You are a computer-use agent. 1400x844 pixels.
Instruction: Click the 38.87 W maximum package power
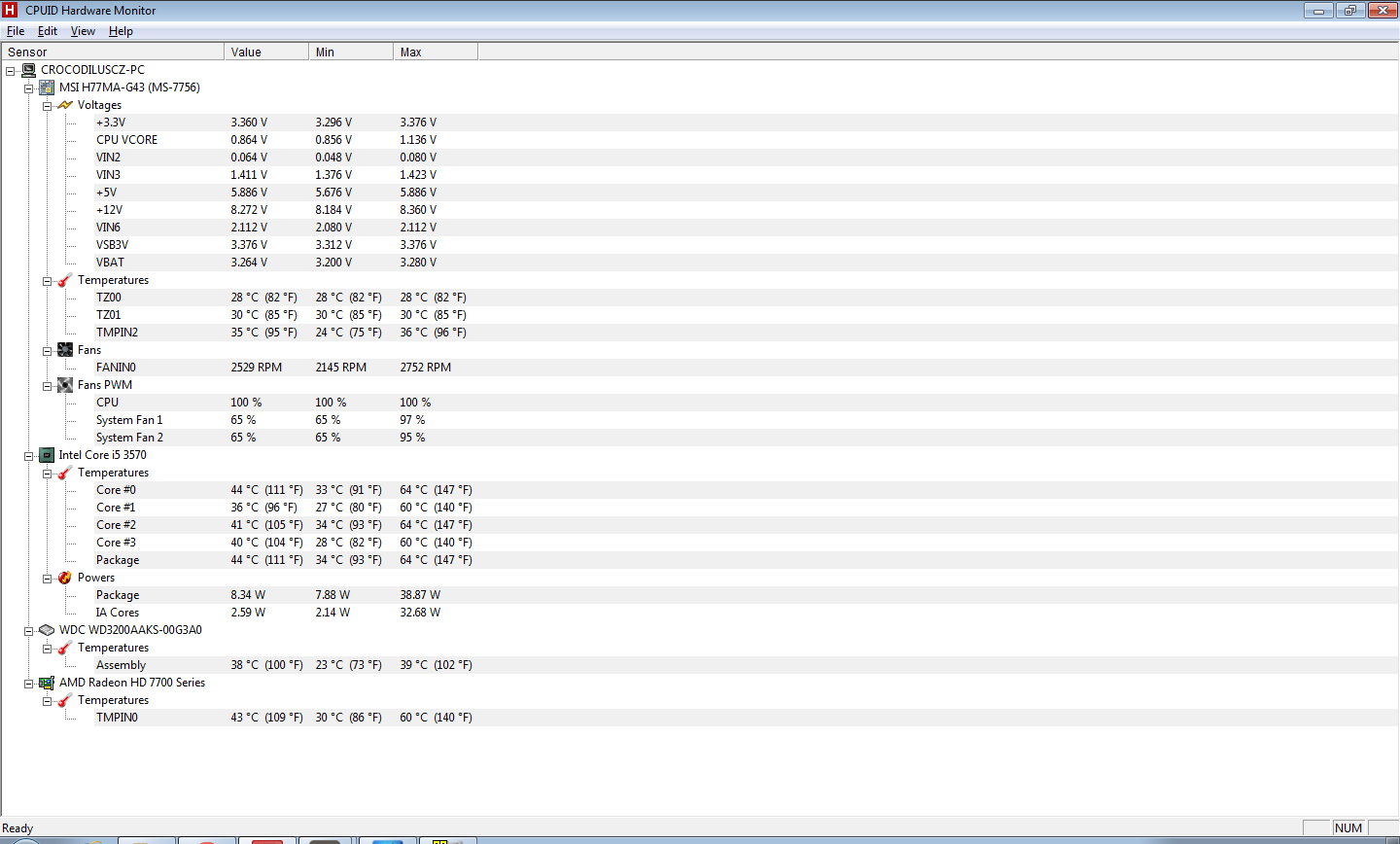pos(420,595)
